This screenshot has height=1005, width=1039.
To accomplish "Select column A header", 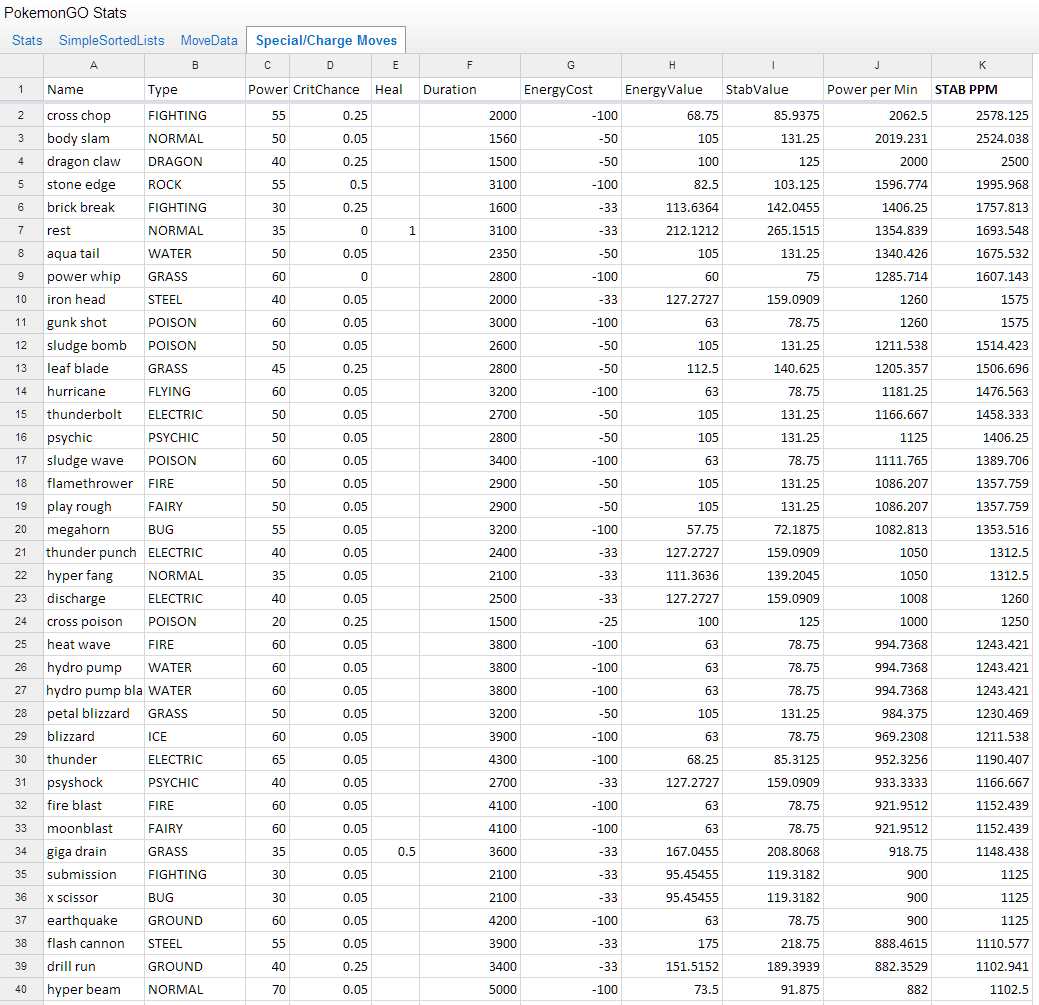I will click(x=93, y=65).
